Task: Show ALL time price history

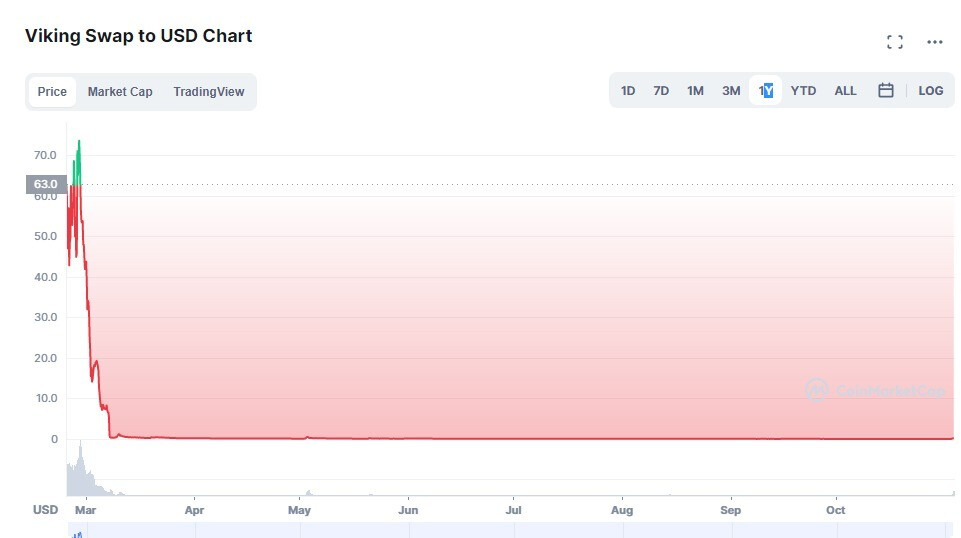Action: 845,91
